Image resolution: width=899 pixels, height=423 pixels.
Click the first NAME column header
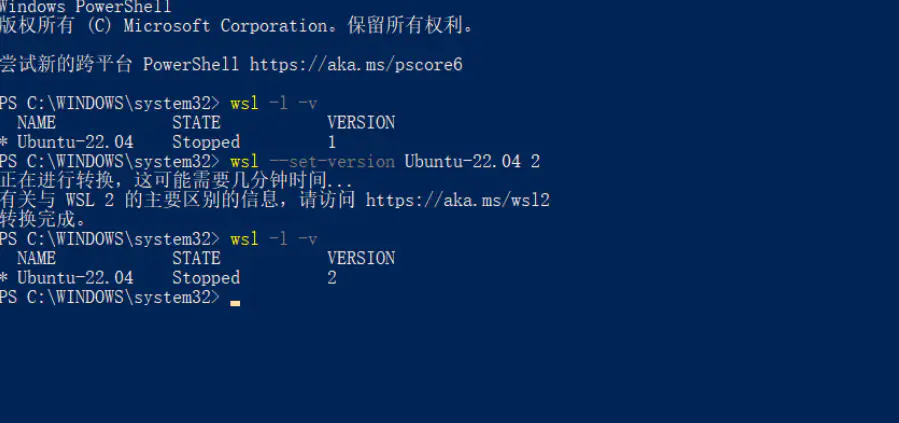click(37, 123)
